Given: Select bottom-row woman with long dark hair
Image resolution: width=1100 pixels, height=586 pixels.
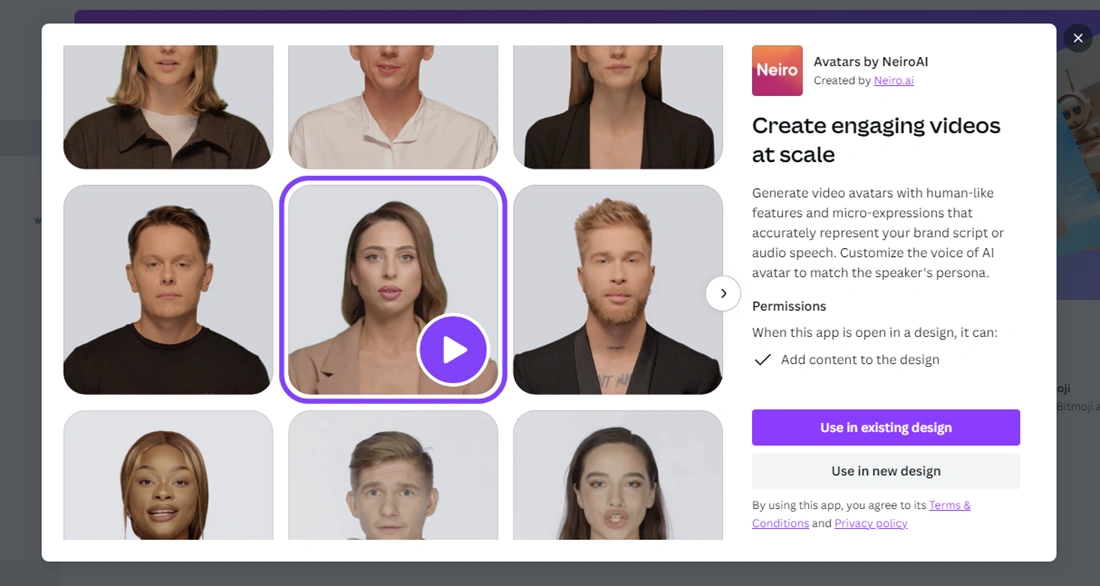Looking at the screenshot, I should [618, 475].
